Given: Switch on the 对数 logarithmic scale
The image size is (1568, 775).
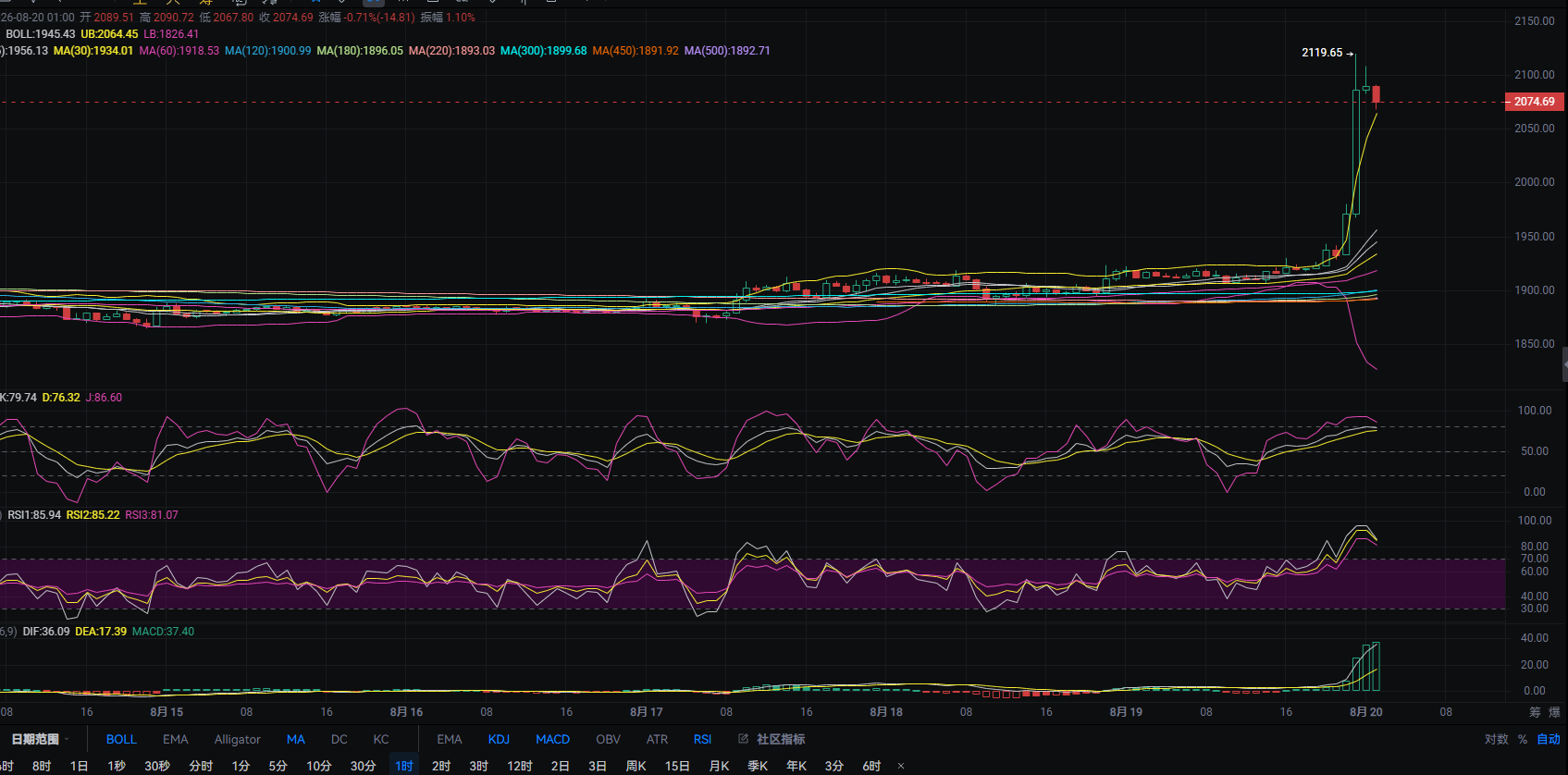Looking at the screenshot, I should [x=1497, y=739].
